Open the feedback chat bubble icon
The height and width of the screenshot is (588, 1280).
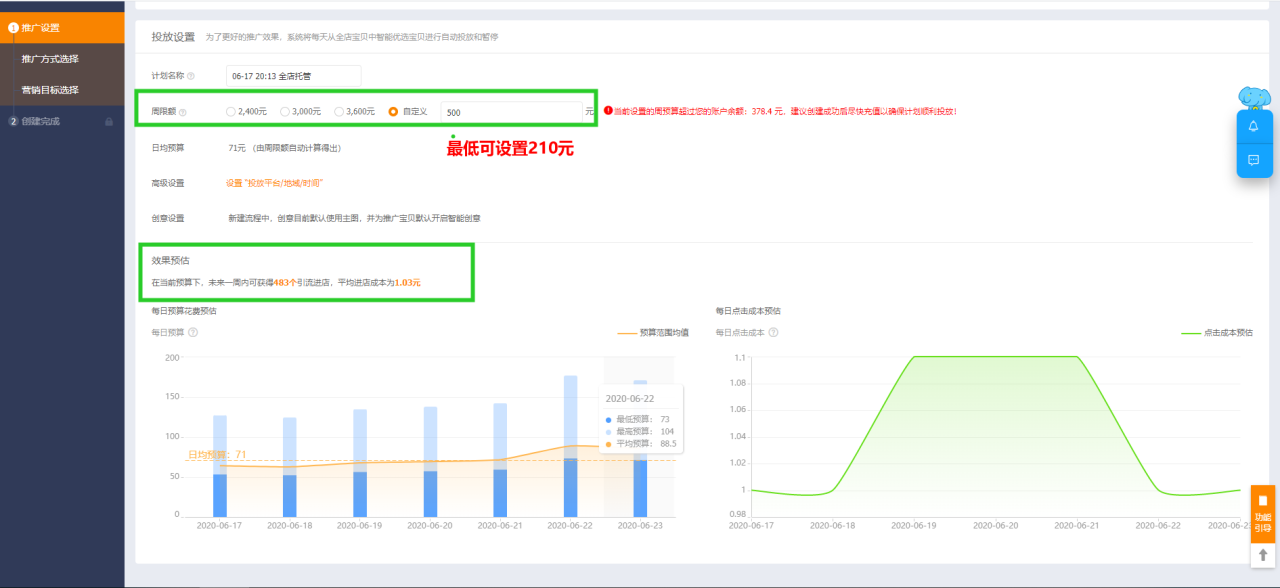[x=1254, y=160]
